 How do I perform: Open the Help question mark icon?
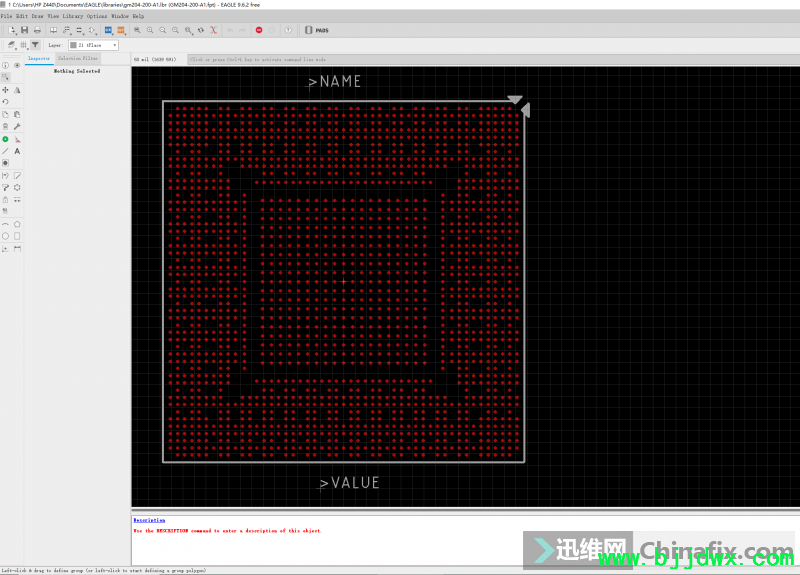[288, 30]
